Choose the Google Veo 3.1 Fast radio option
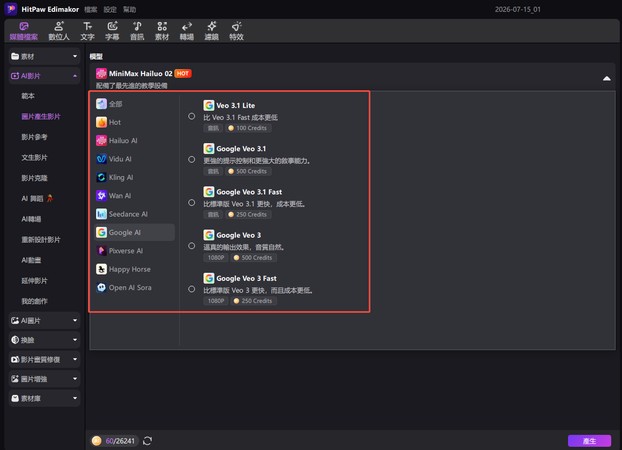The image size is (622, 450). coord(192,203)
